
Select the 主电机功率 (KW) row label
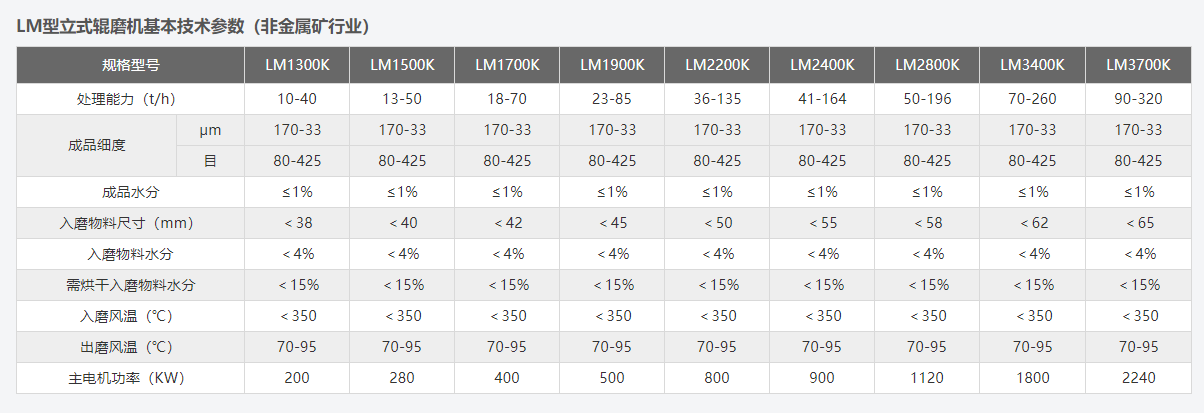pos(131,378)
